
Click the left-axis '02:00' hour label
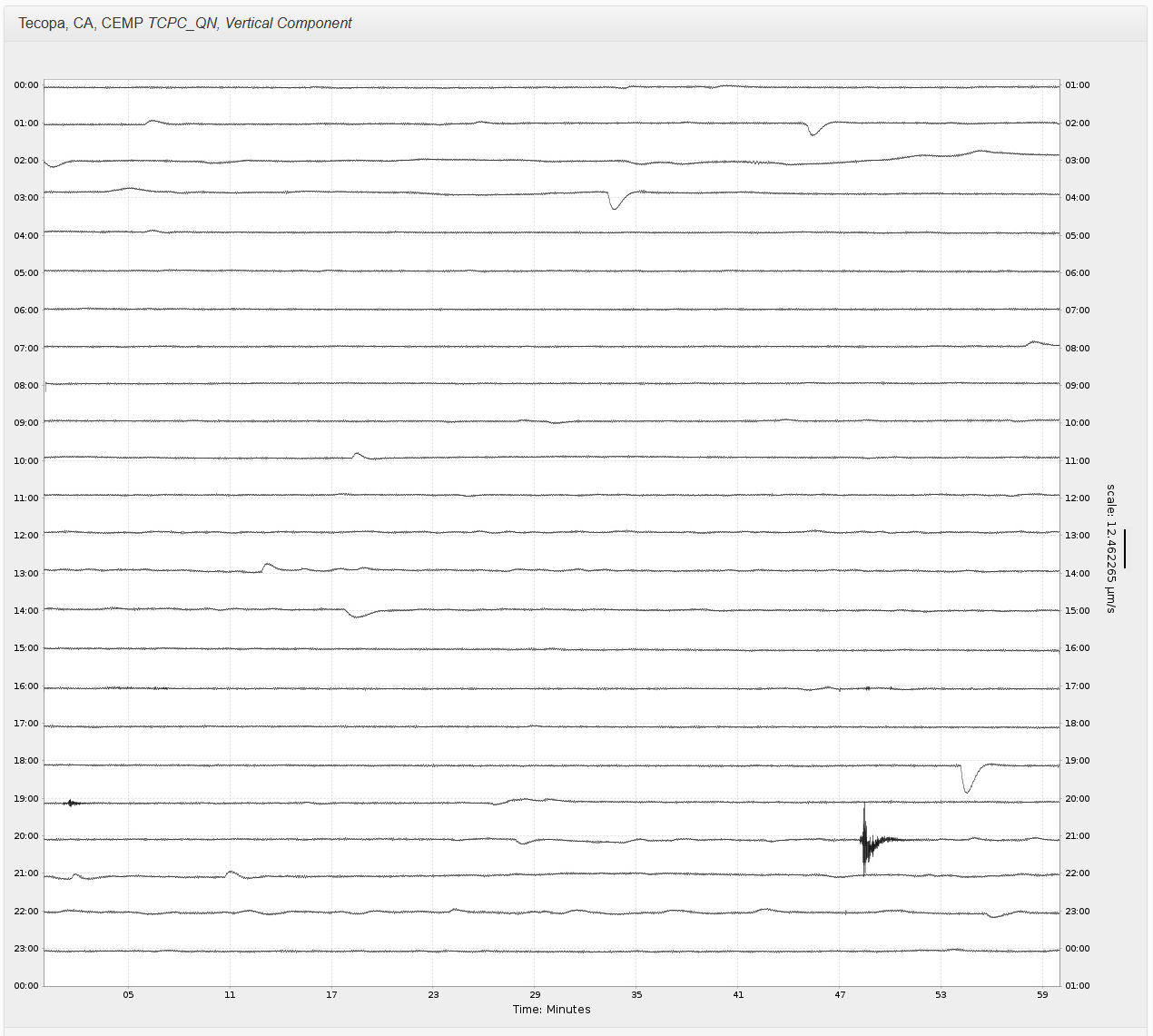(26, 161)
